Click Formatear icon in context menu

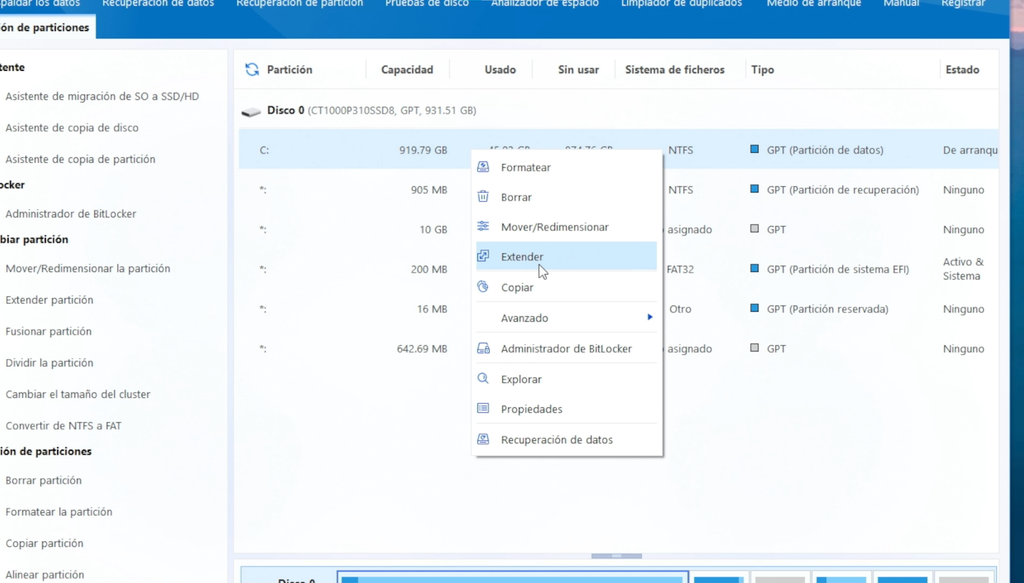click(483, 167)
